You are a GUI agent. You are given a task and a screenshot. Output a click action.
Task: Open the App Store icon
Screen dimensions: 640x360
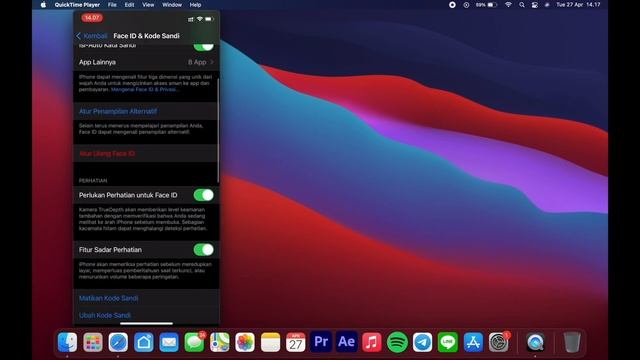point(473,342)
